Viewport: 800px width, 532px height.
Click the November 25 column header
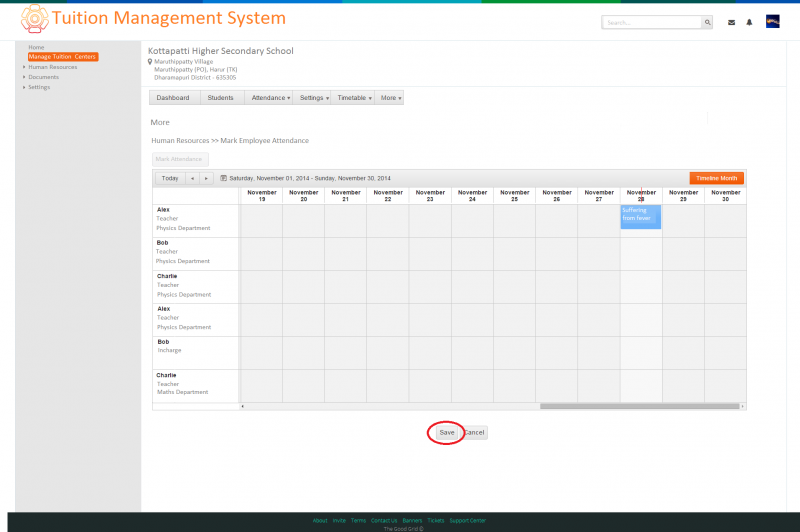click(515, 196)
